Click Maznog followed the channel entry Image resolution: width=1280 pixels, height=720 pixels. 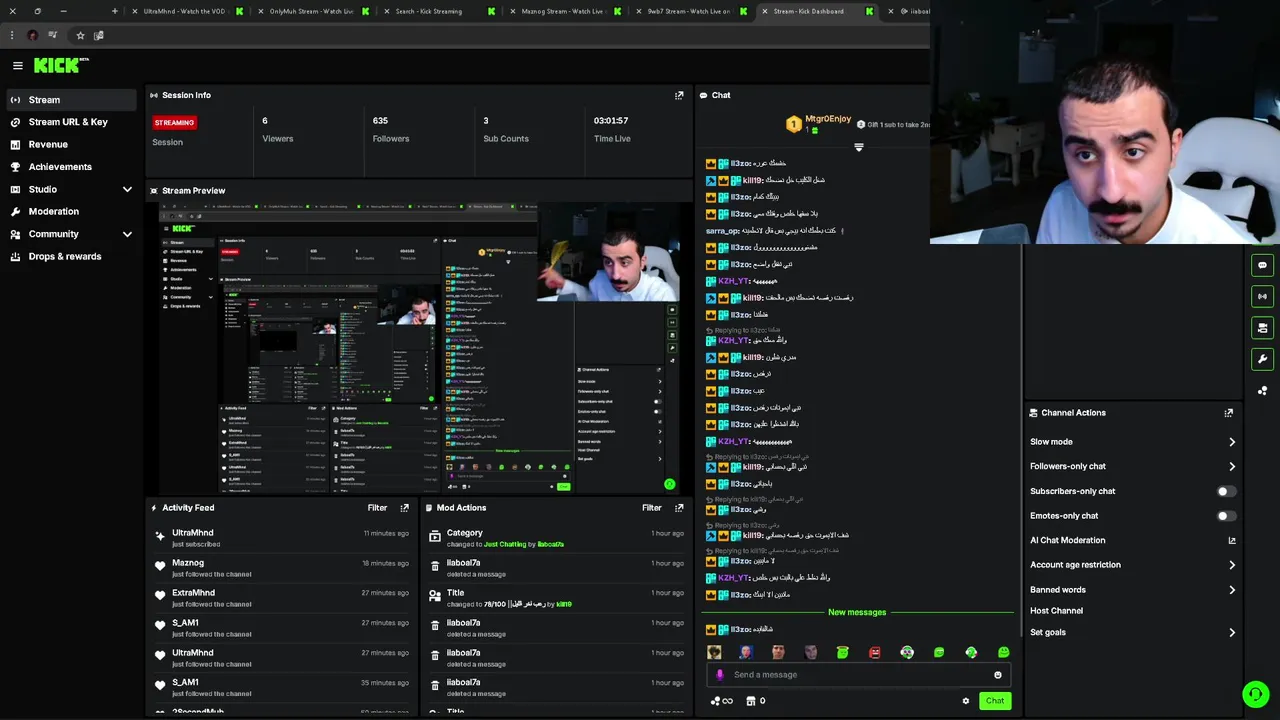point(280,568)
